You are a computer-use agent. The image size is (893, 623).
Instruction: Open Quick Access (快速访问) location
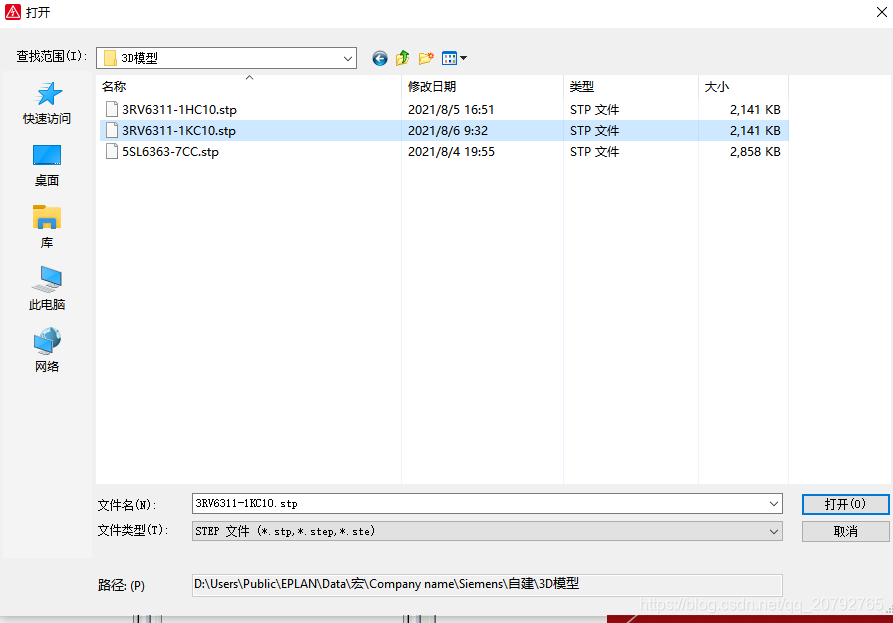coord(47,104)
